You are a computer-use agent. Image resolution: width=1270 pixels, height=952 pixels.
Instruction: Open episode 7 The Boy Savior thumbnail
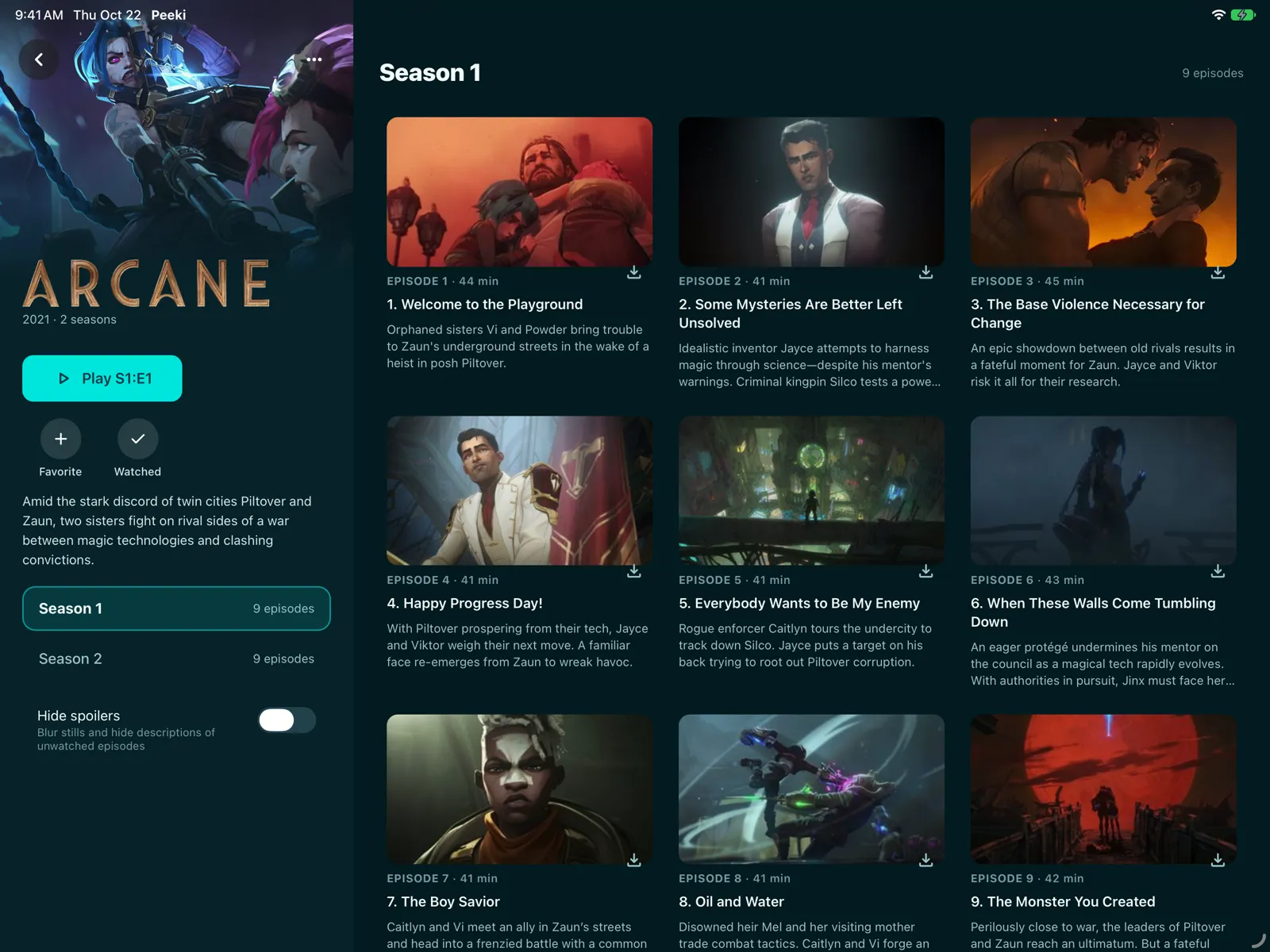520,789
